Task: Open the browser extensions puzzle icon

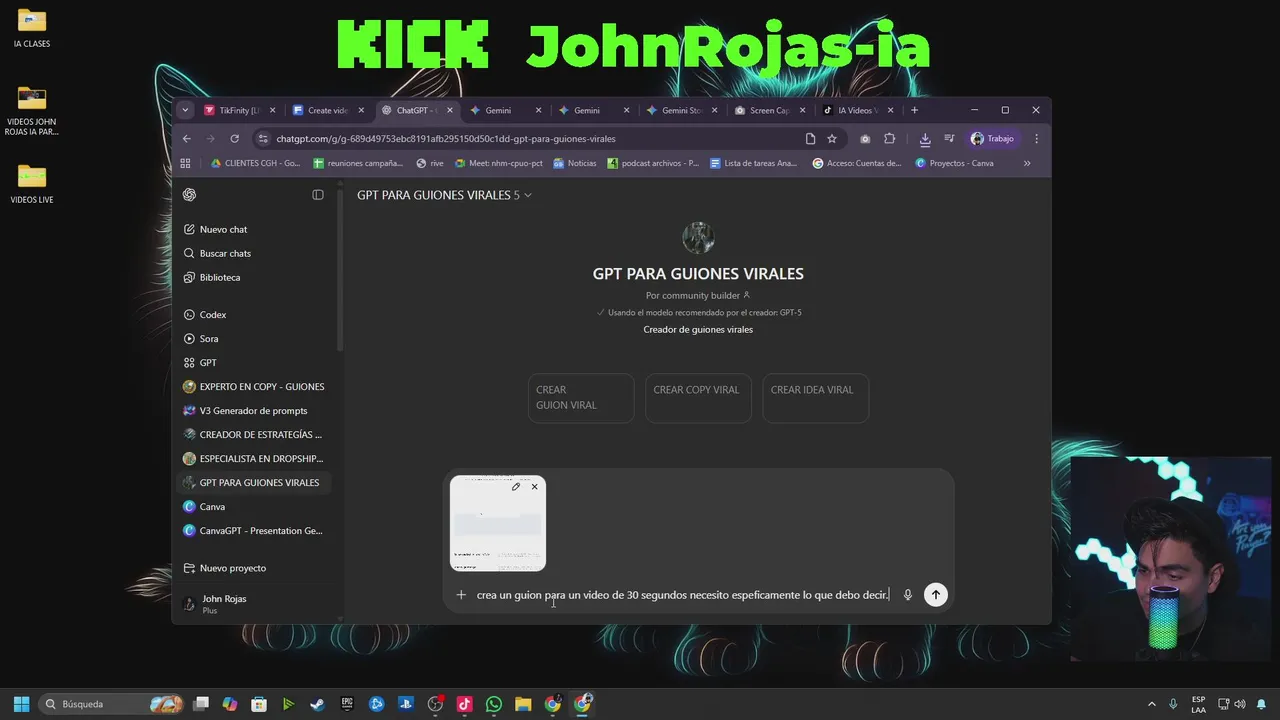Action: 889,139
